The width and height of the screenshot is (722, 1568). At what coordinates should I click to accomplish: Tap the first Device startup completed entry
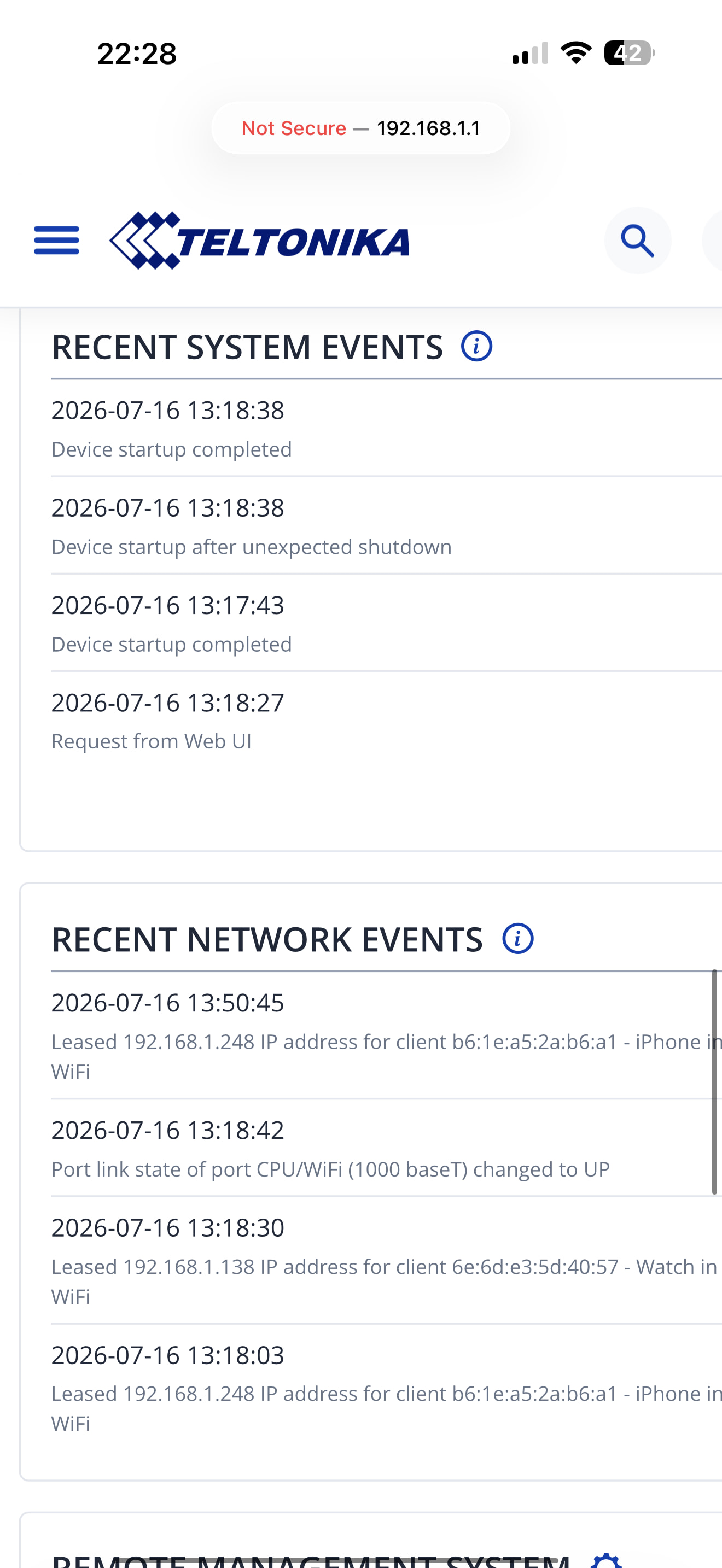click(x=387, y=428)
